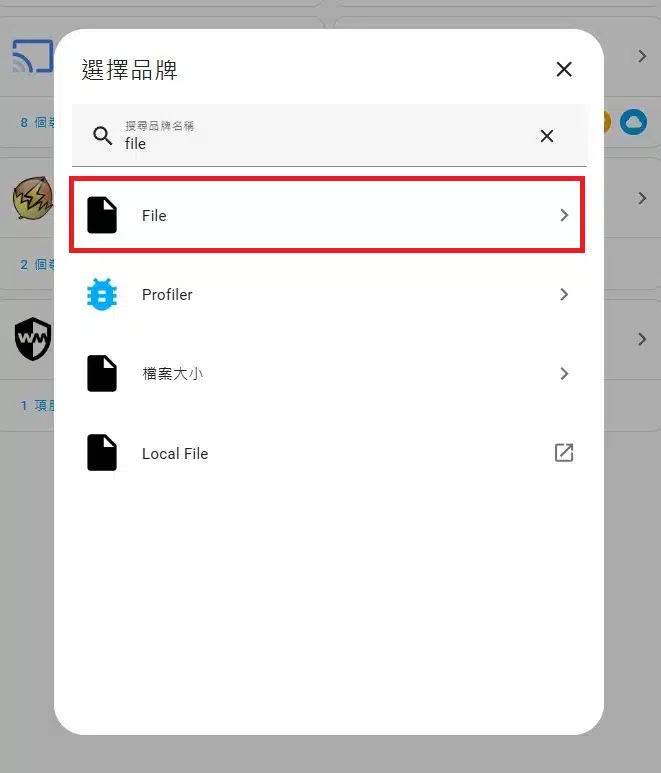Click the search magnifier icon
The width and height of the screenshot is (661, 773).
pos(103,135)
